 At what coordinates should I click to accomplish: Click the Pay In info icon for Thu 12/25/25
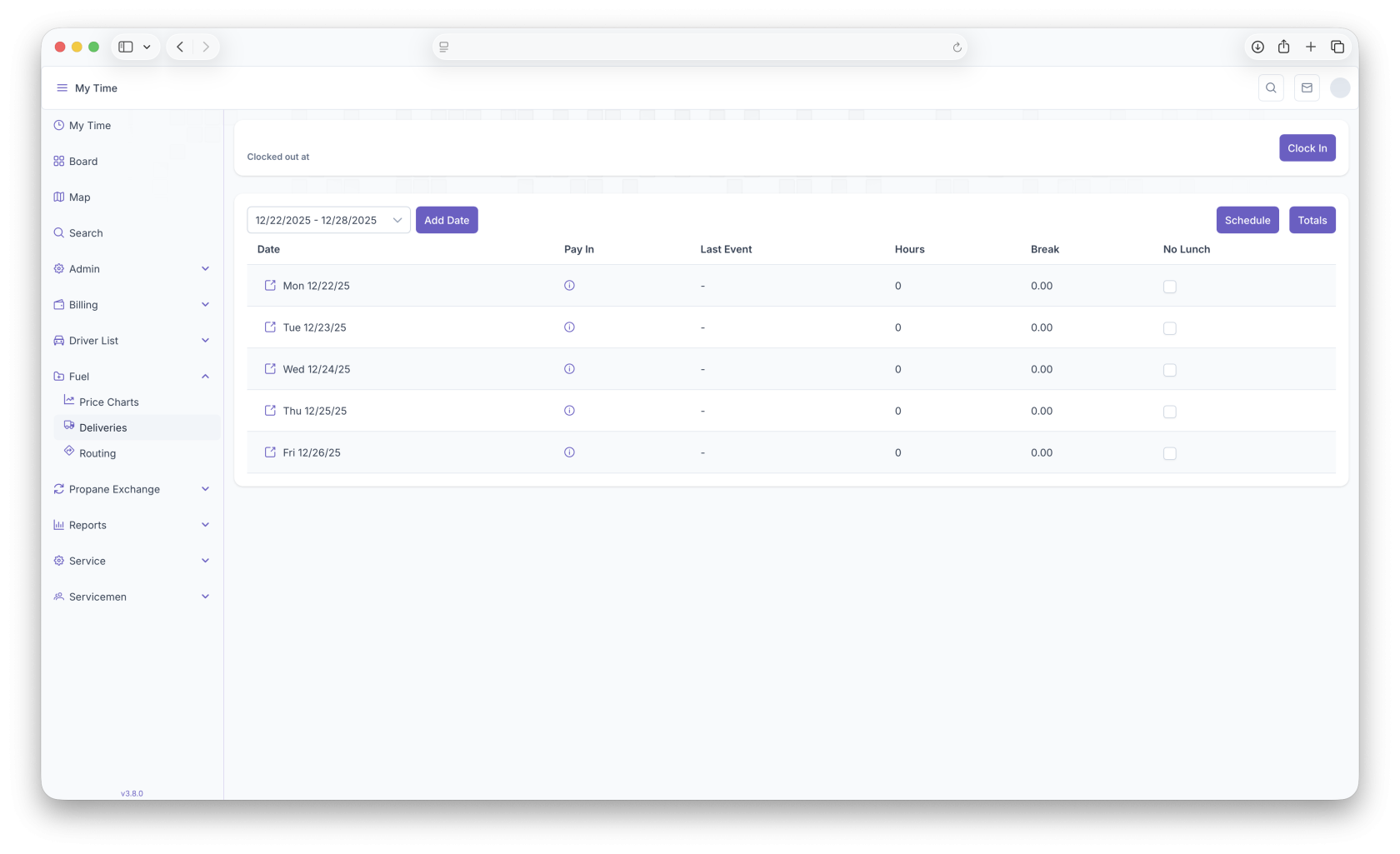click(x=569, y=411)
